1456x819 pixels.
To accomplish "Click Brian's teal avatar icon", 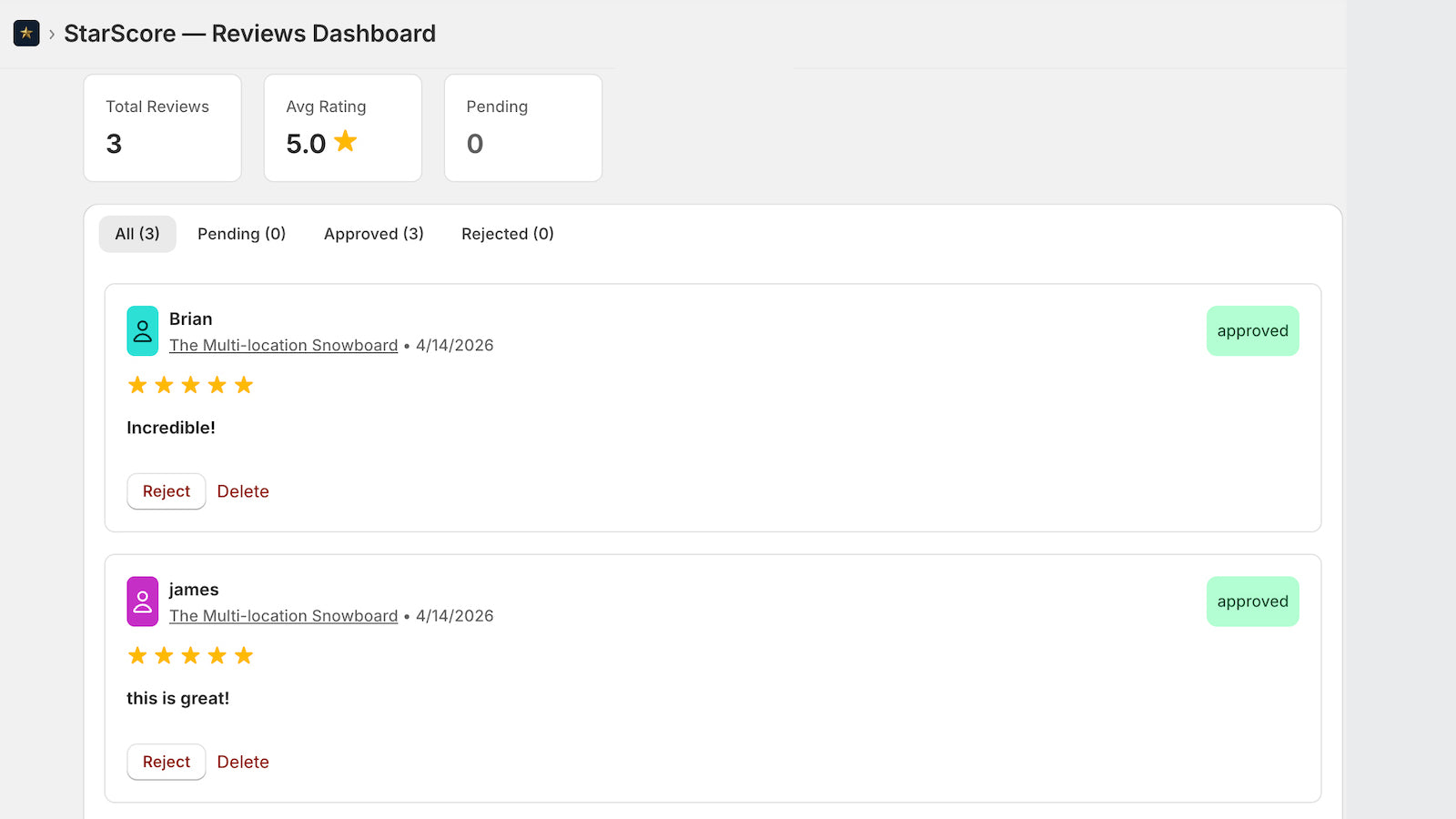I will [142, 330].
